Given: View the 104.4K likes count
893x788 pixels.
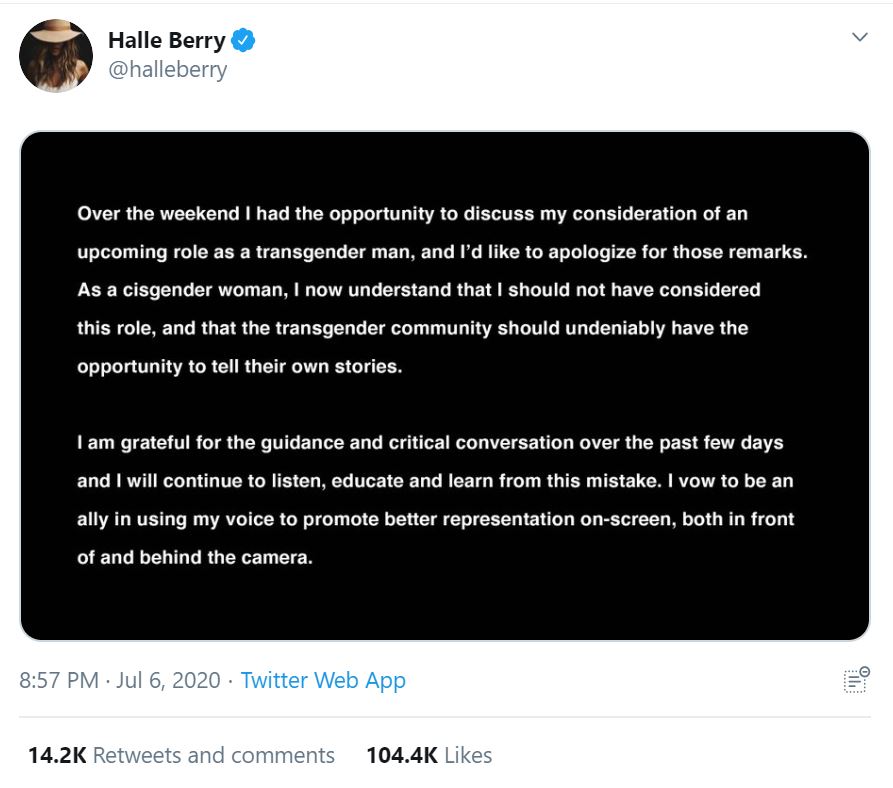Looking at the screenshot, I should click(x=402, y=755).
